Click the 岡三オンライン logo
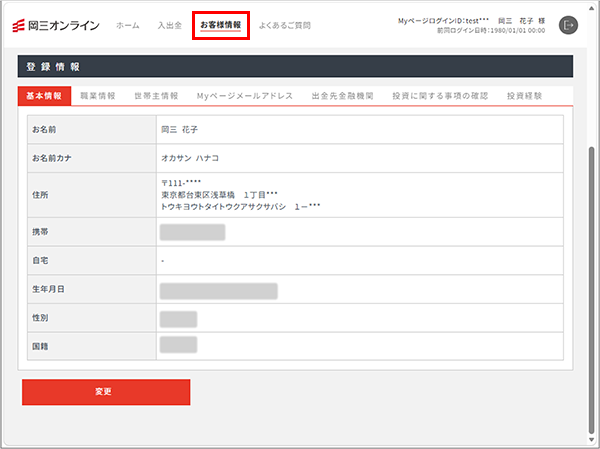The height and width of the screenshot is (449, 600). coord(56,26)
